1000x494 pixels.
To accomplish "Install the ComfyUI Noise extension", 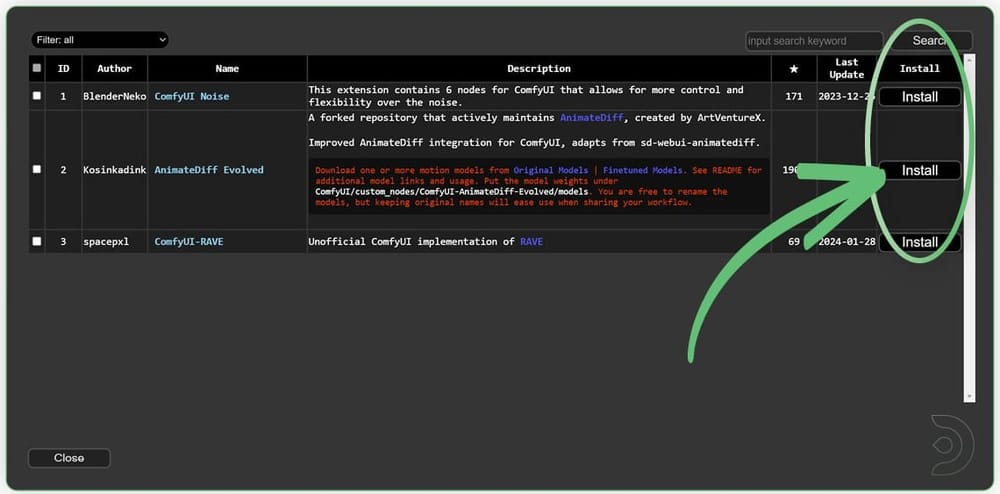I will point(919,97).
